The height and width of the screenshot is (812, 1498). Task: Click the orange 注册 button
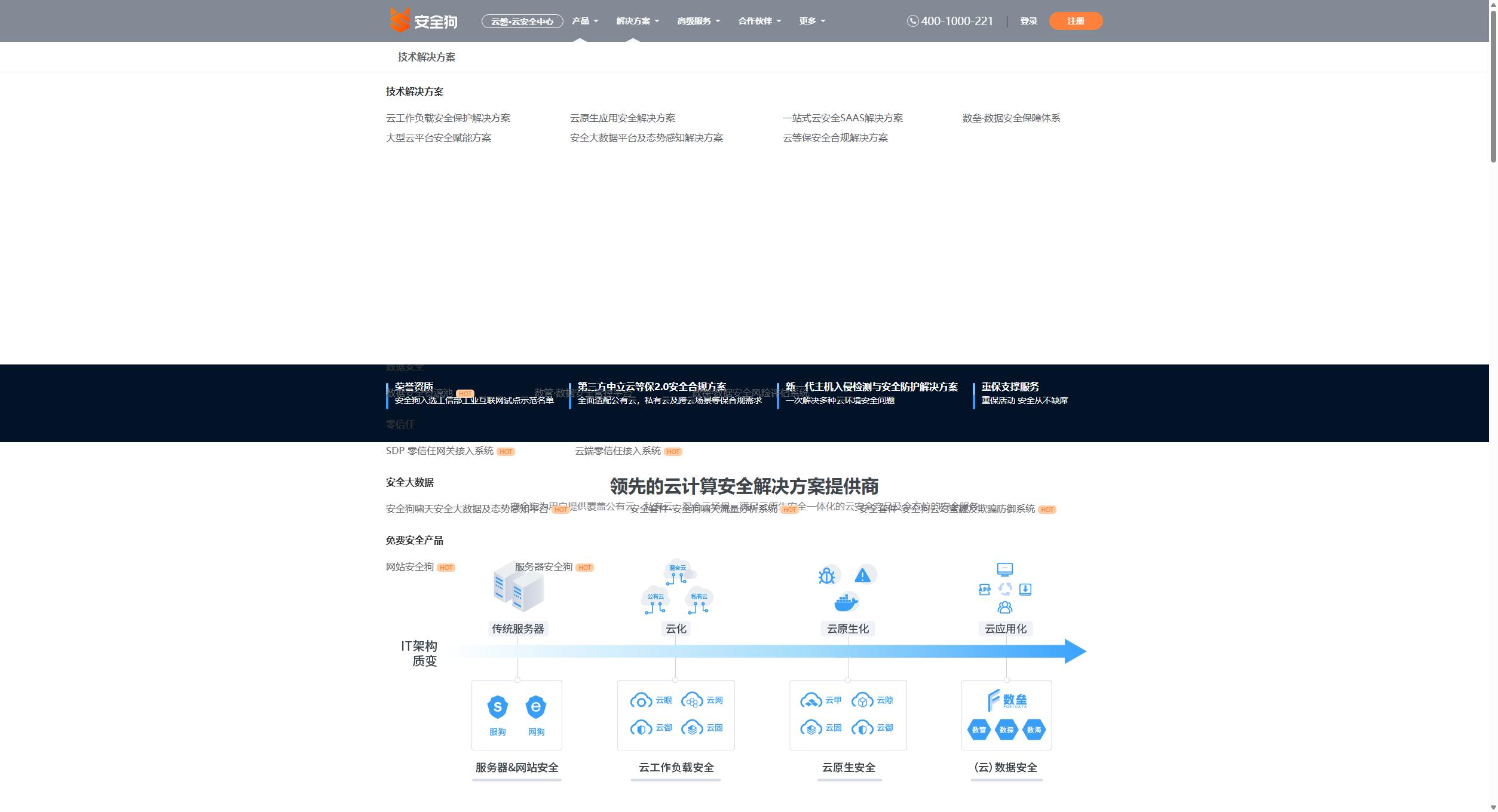(1076, 21)
